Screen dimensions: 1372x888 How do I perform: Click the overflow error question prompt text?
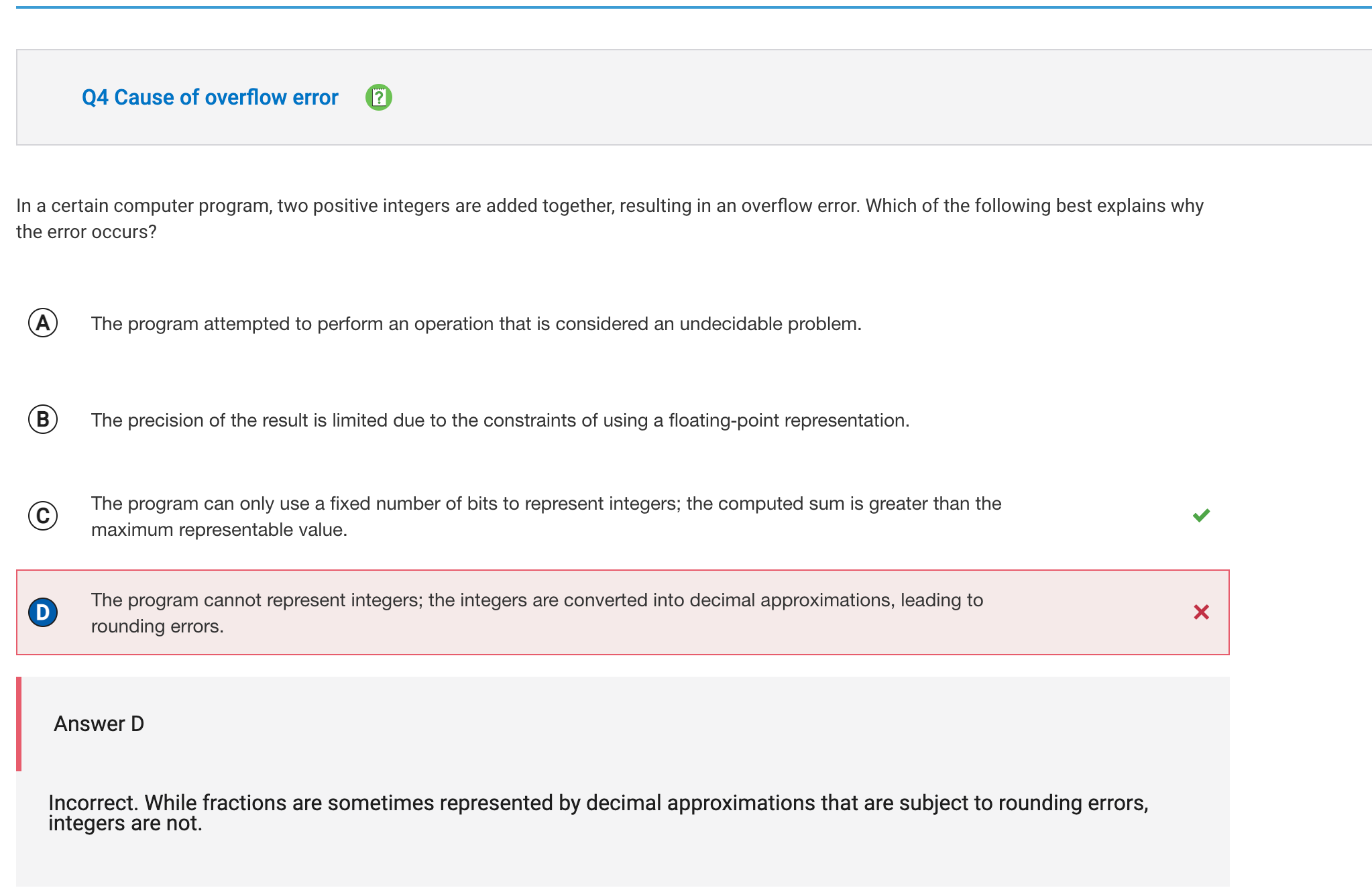[610, 219]
